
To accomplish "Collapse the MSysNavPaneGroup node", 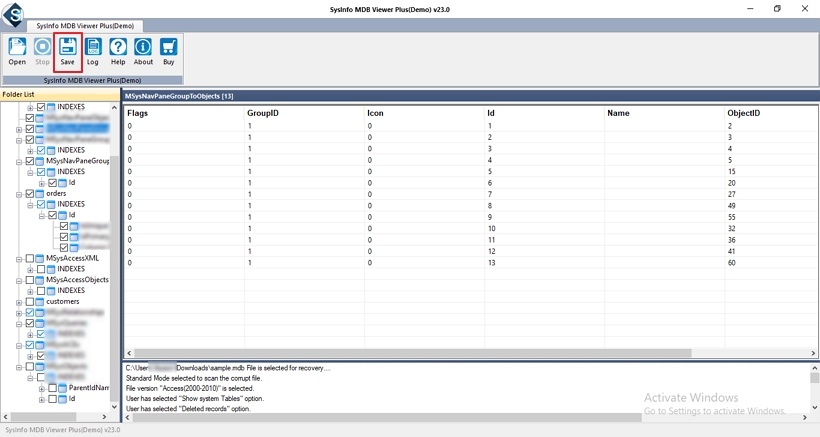I will coord(19,162).
